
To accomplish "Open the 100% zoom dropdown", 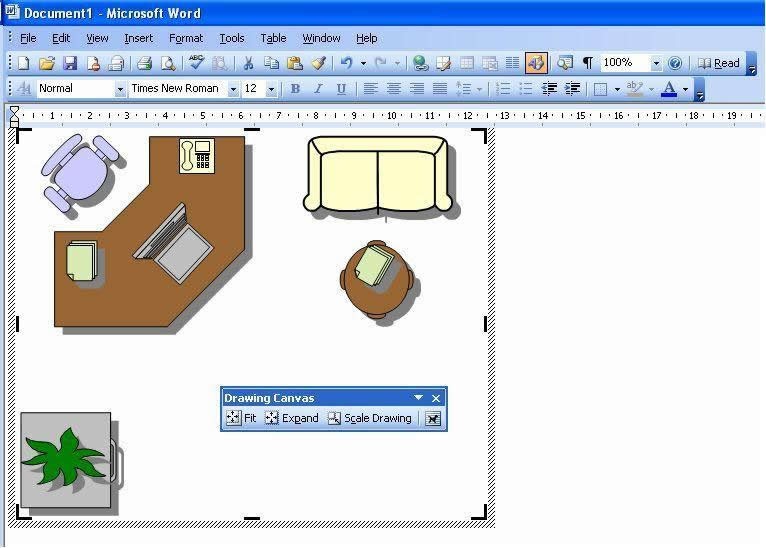I will (656, 63).
